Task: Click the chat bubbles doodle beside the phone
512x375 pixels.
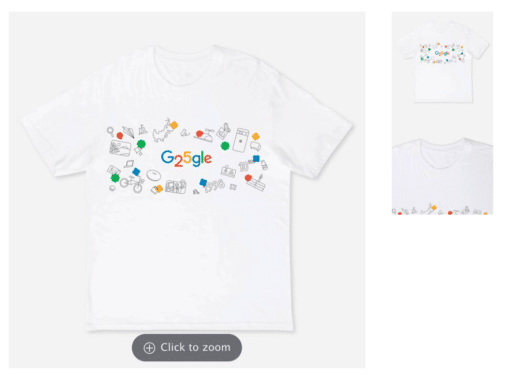Action: click(x=255, y=146)
